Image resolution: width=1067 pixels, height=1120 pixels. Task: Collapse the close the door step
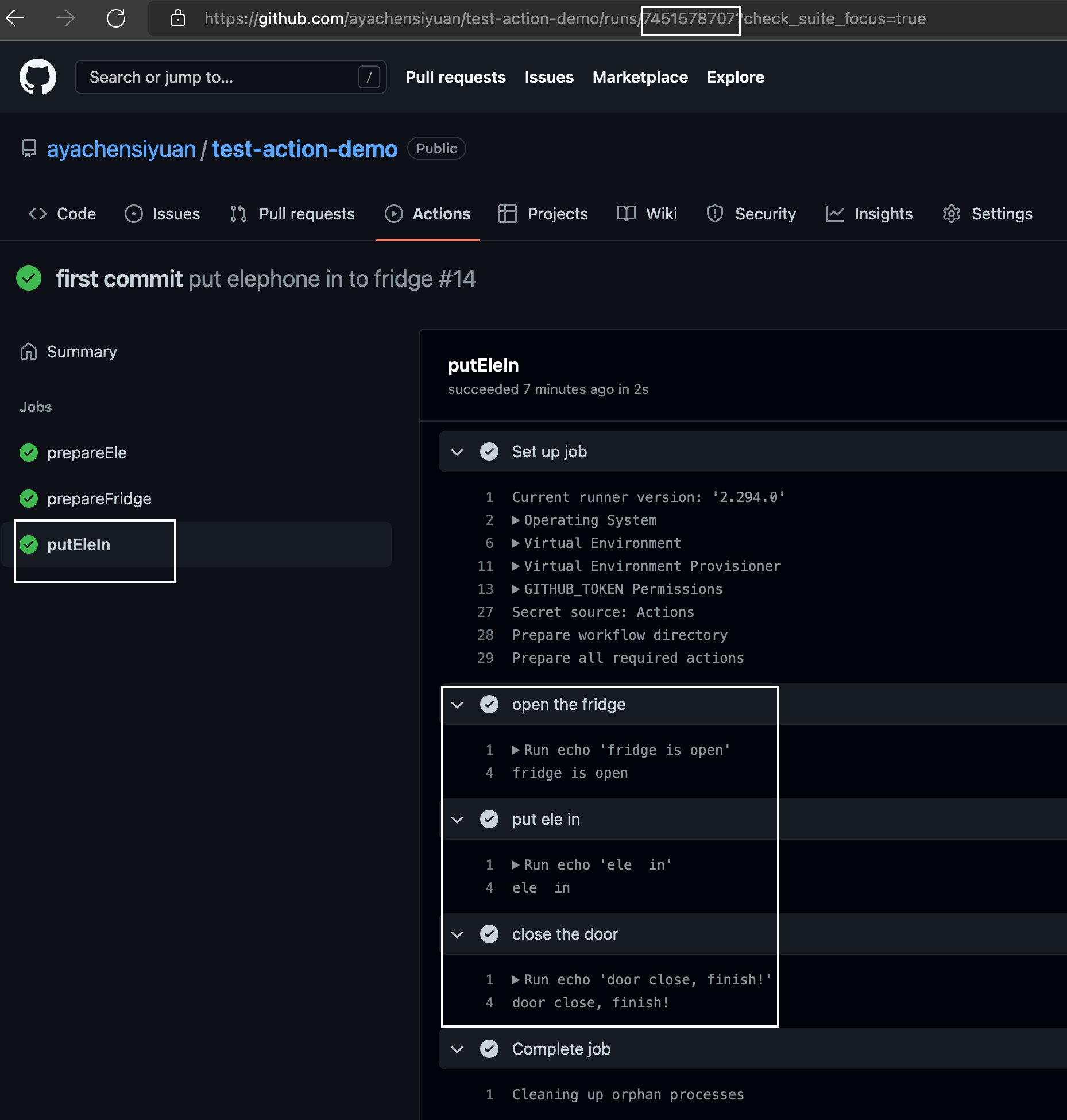click(x=457, y=934)
